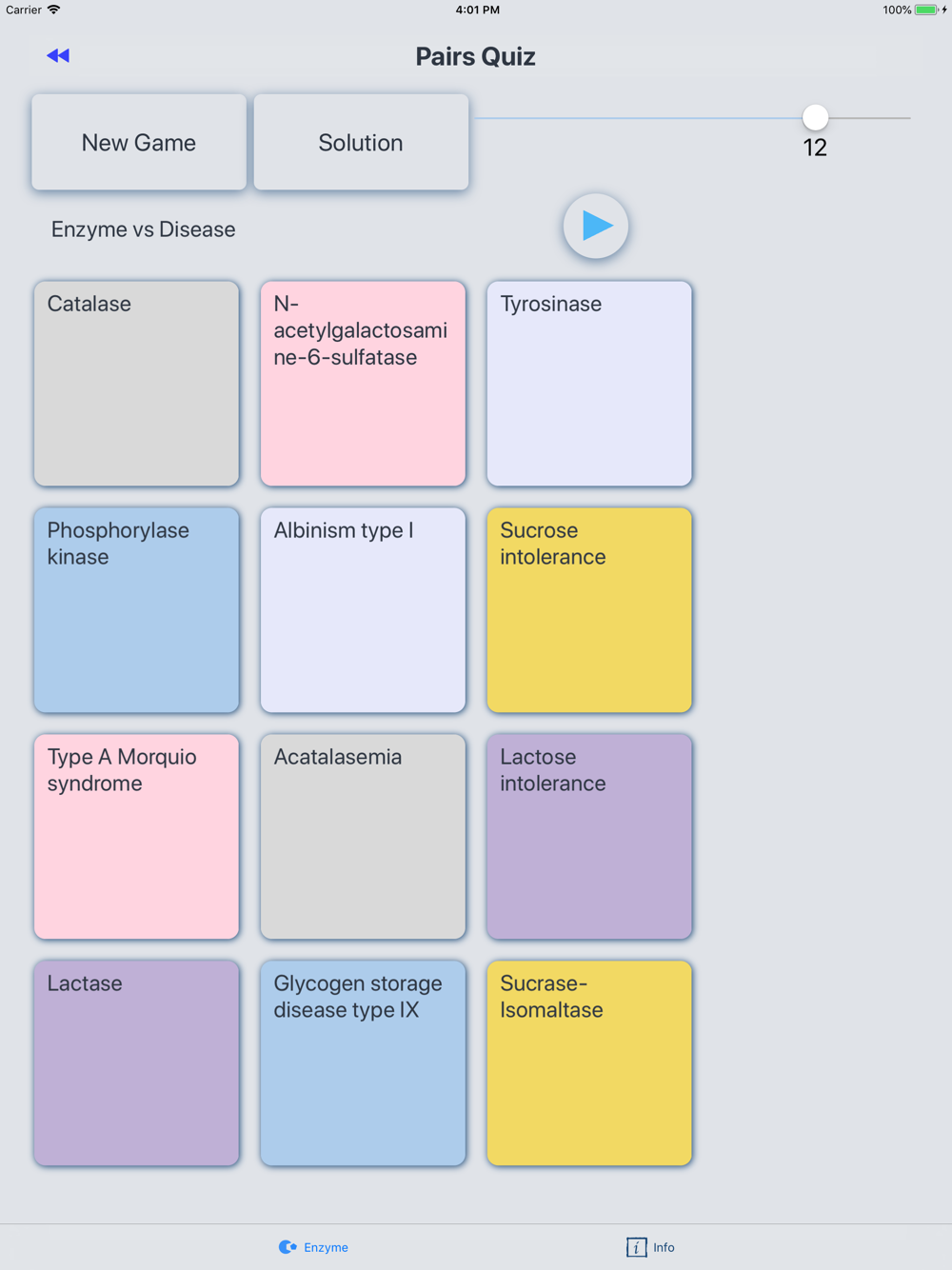Click the card count slider handle
The width and height of the screenshot is (952, 1270).
pyautogui.click(x=815, y=117)
